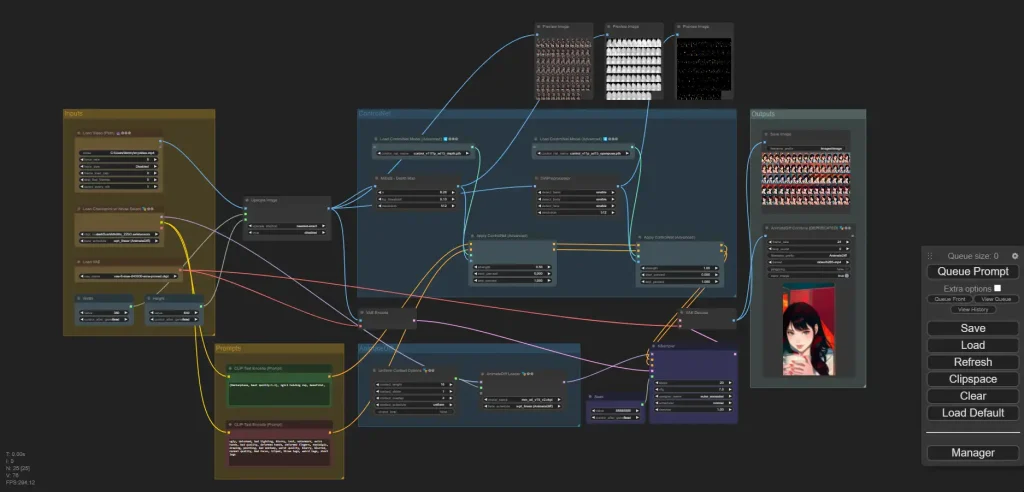Click the VAE Decode node collapse dot
The width and height of the screenshot is (1024, 492).
[x=683, y=312]
